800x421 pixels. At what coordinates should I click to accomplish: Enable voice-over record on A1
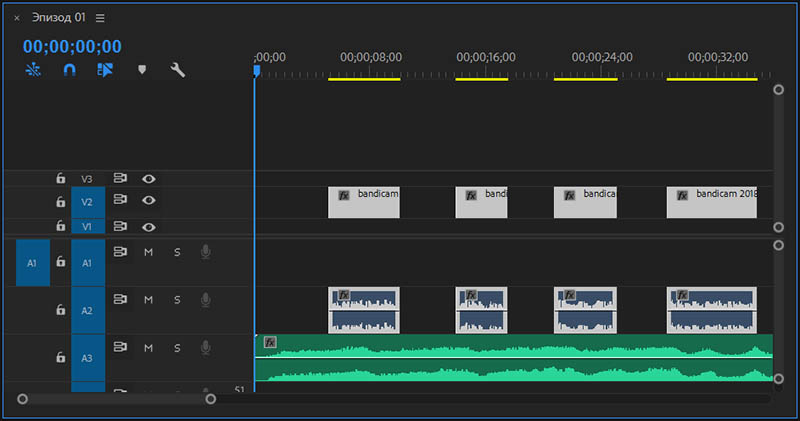coord(206,252)
